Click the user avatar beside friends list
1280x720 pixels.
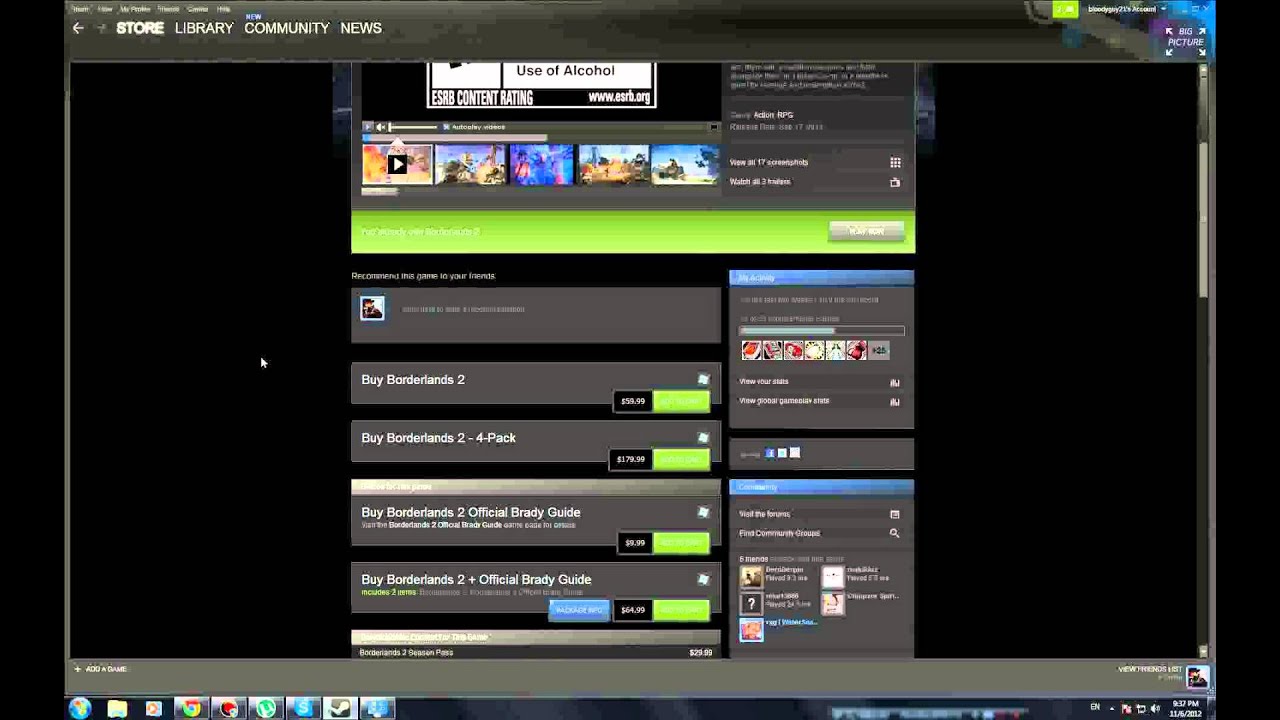(x=1197, y=677)
